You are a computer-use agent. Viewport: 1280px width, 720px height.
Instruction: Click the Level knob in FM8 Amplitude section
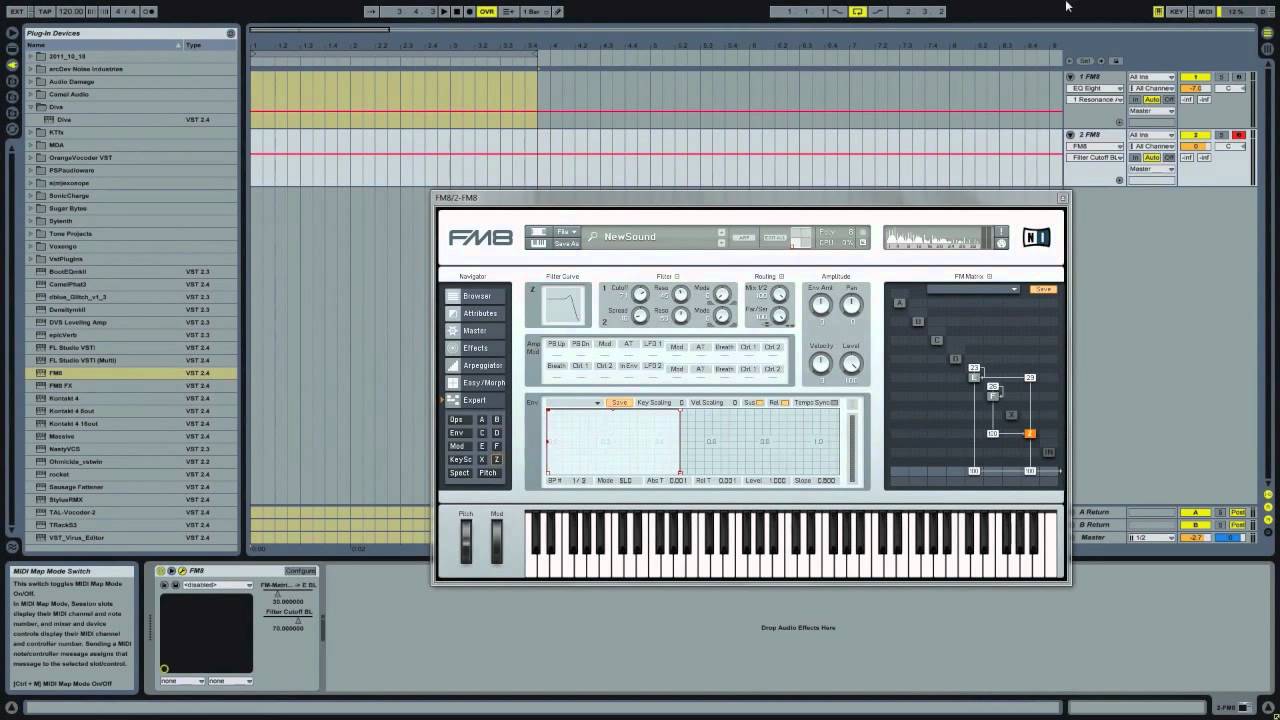[x=852, y=364]
